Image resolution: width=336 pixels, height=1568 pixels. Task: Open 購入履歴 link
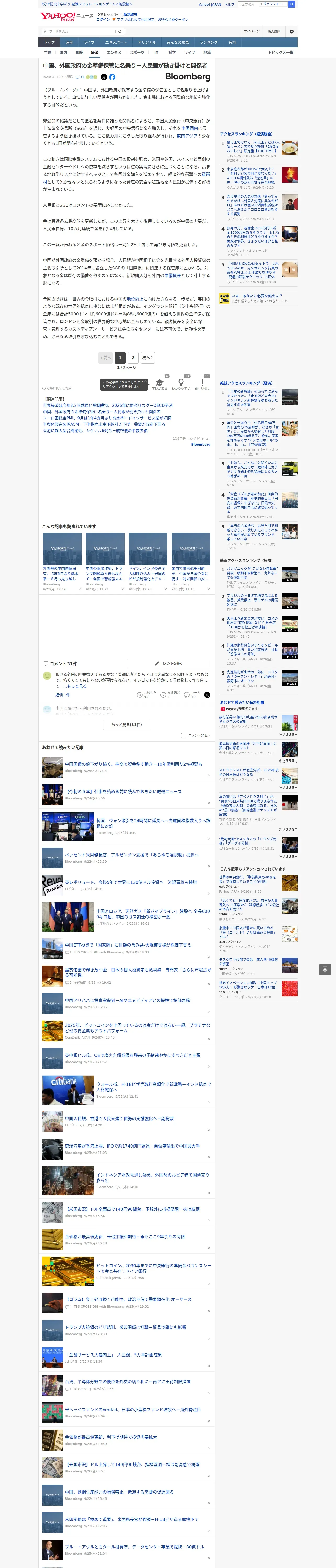[274, 32]
